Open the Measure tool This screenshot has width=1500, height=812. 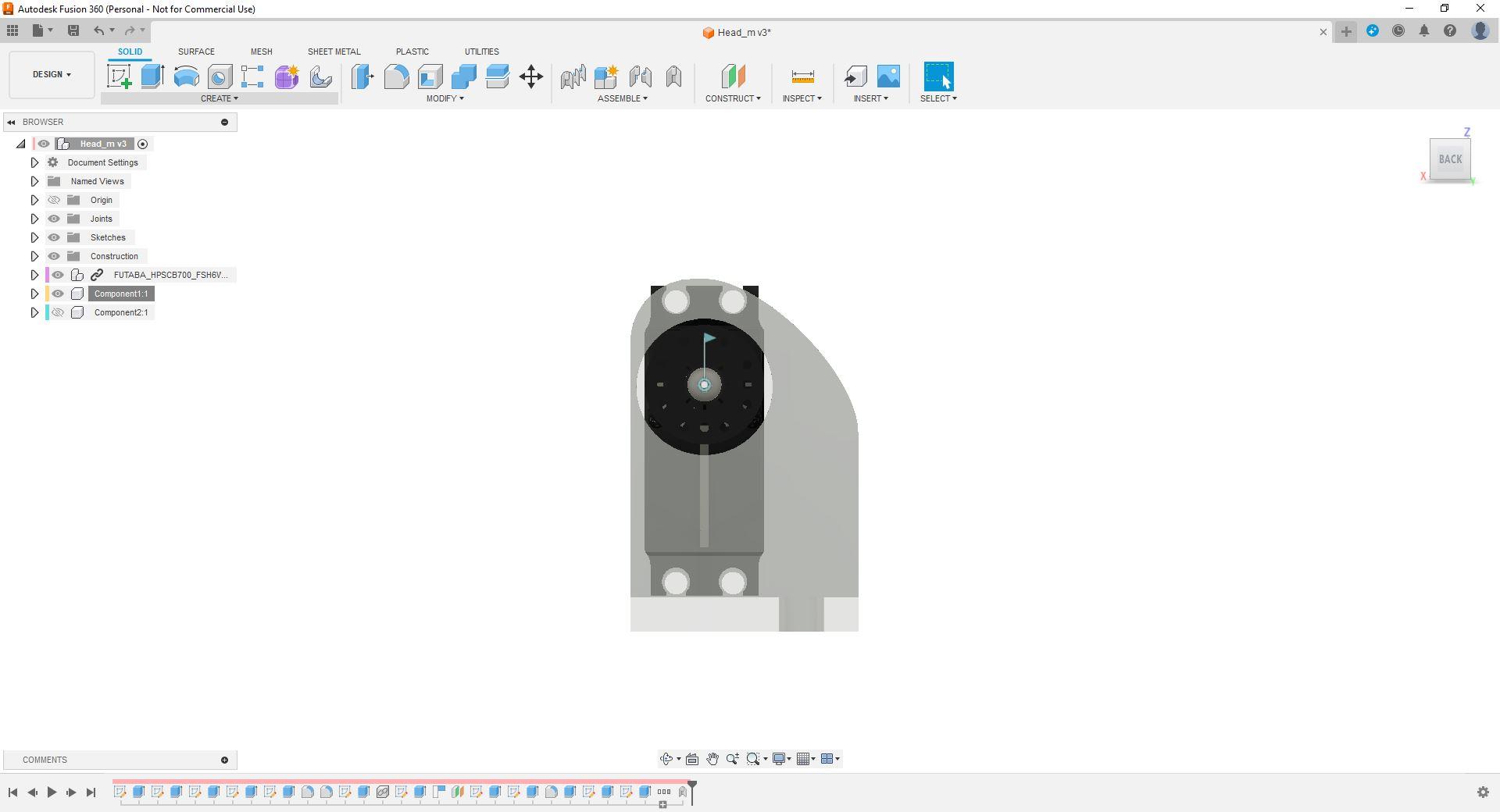point(802,77)
